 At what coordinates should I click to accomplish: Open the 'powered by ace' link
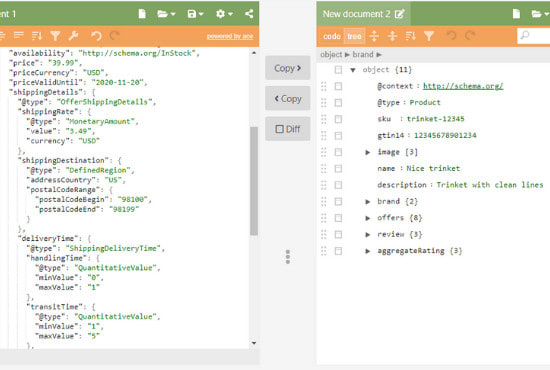[230, 36]
